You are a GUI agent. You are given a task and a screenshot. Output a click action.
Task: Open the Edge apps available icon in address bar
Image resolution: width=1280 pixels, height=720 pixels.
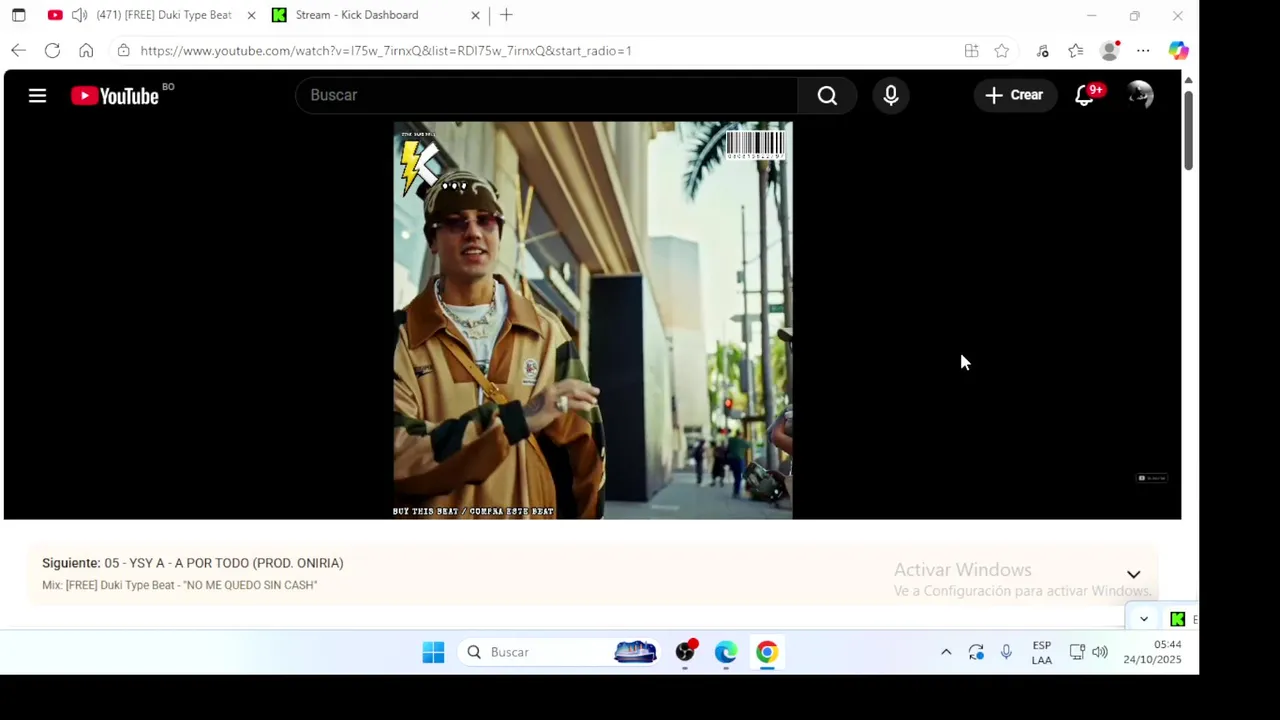point(971,51)
